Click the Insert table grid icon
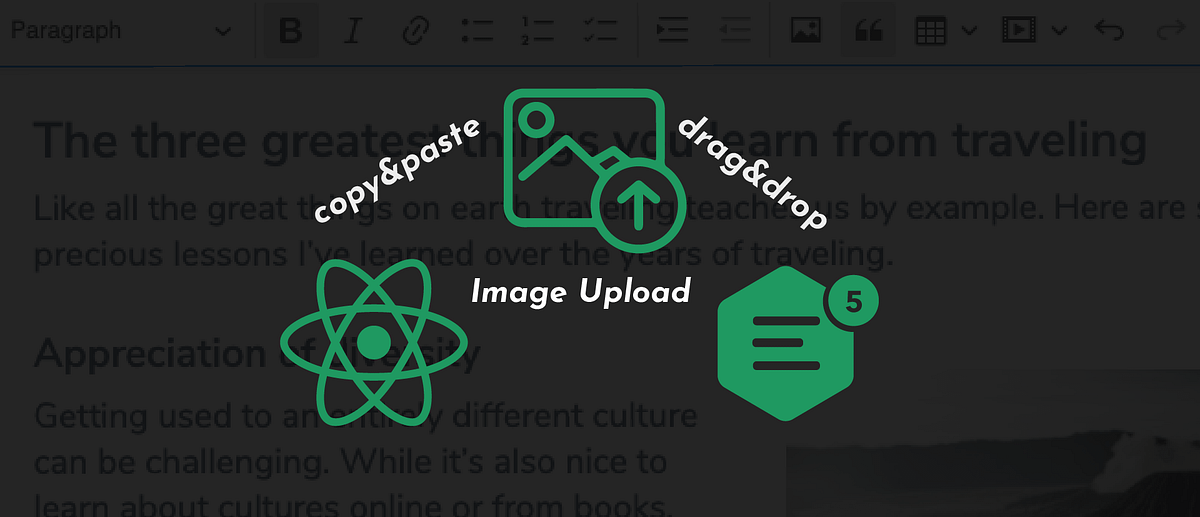The height and width of the screenshot is (517, 1200). pos(930,31)
